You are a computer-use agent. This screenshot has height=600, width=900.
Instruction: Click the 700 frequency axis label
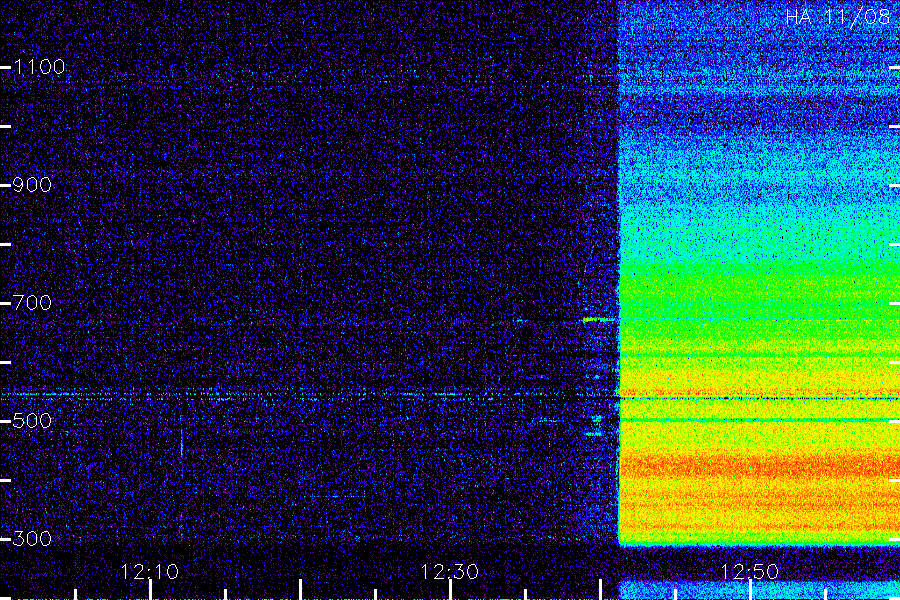(32, 303)
